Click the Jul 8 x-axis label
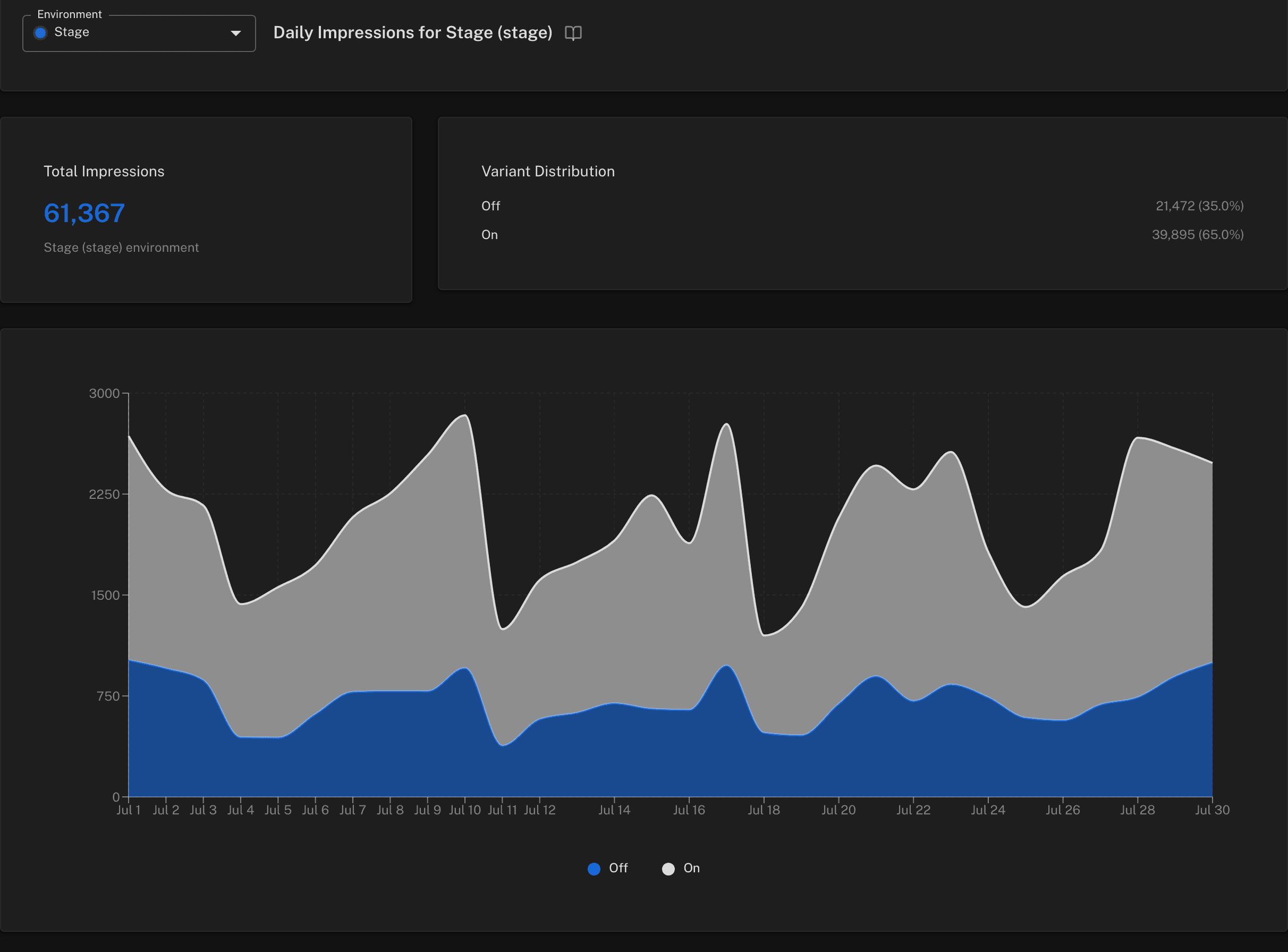The image size is (1288, 952). pyautogui.click(x=390, y=810)
